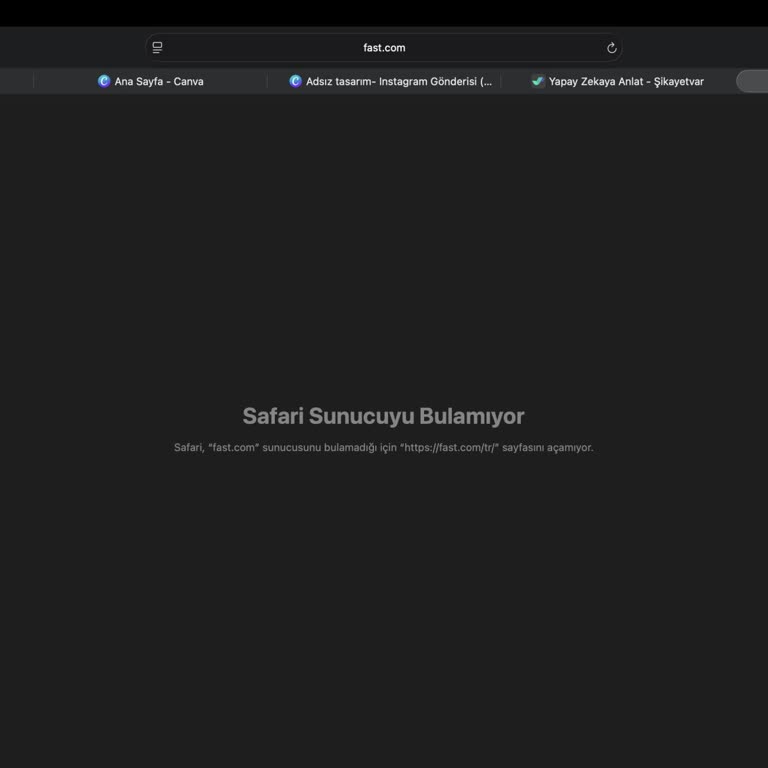Select the partially visible rightmost tab
Screen dimensions: 768x768
point(752,81)
